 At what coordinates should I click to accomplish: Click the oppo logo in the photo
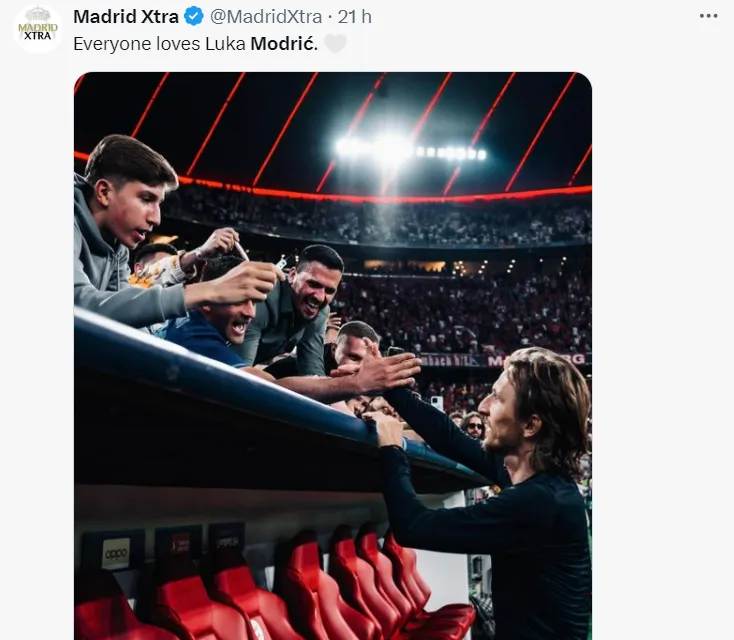point(116,550)
